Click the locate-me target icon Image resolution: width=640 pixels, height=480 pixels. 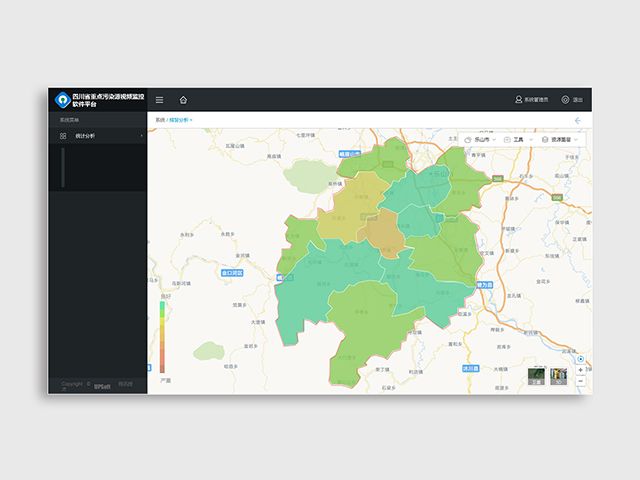pos(580,359)
